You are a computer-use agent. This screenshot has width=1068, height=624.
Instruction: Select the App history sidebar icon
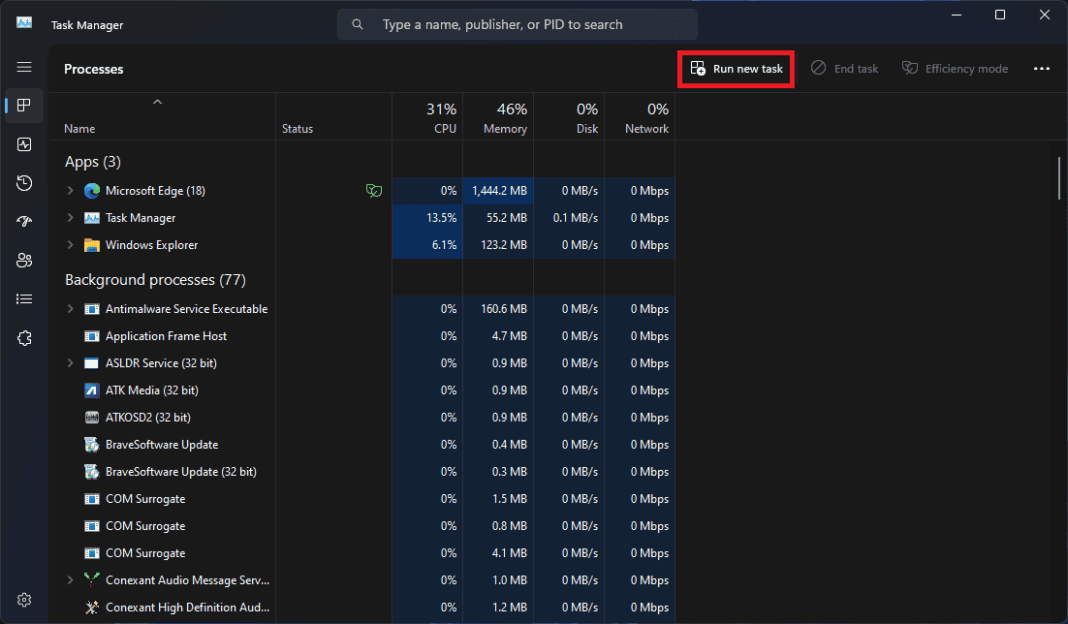pos(24,183)
